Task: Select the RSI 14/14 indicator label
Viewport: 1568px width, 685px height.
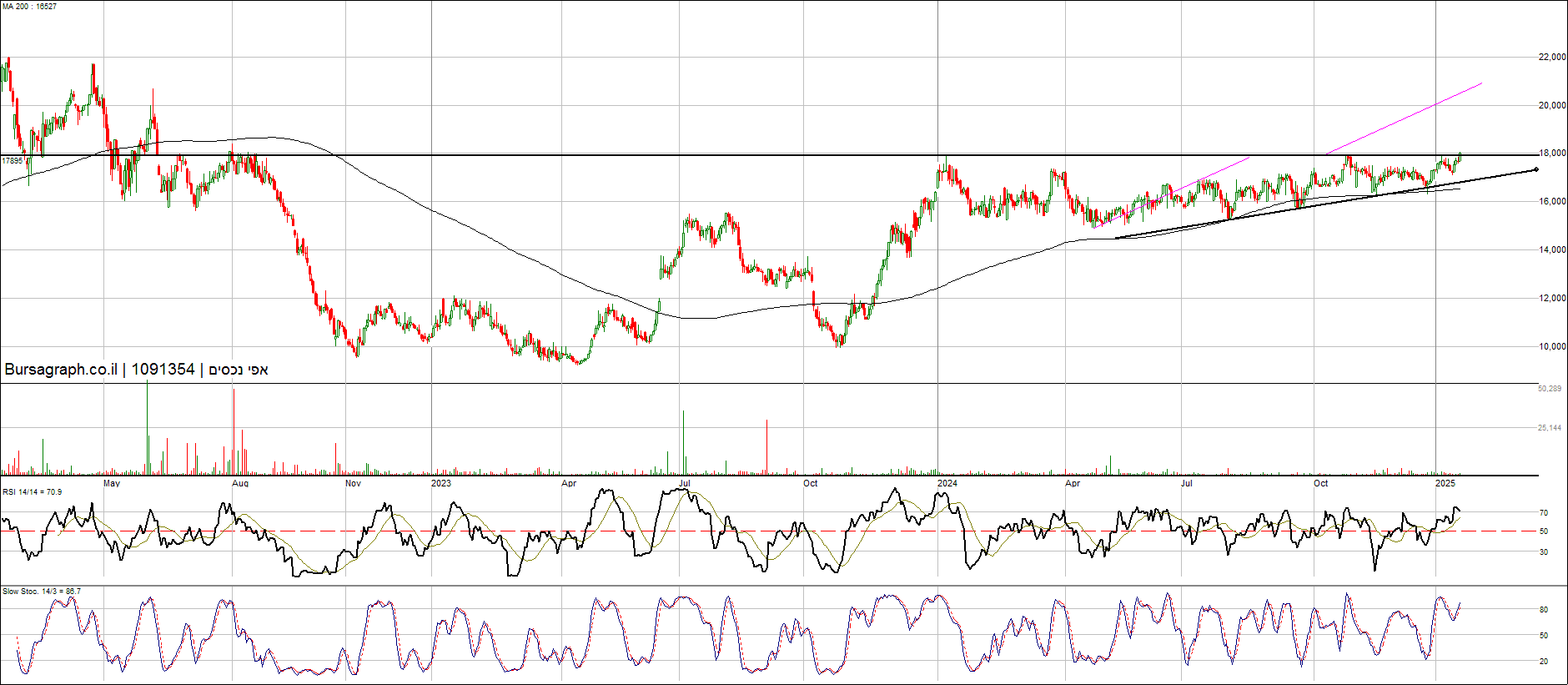Action: pos(32,492)
